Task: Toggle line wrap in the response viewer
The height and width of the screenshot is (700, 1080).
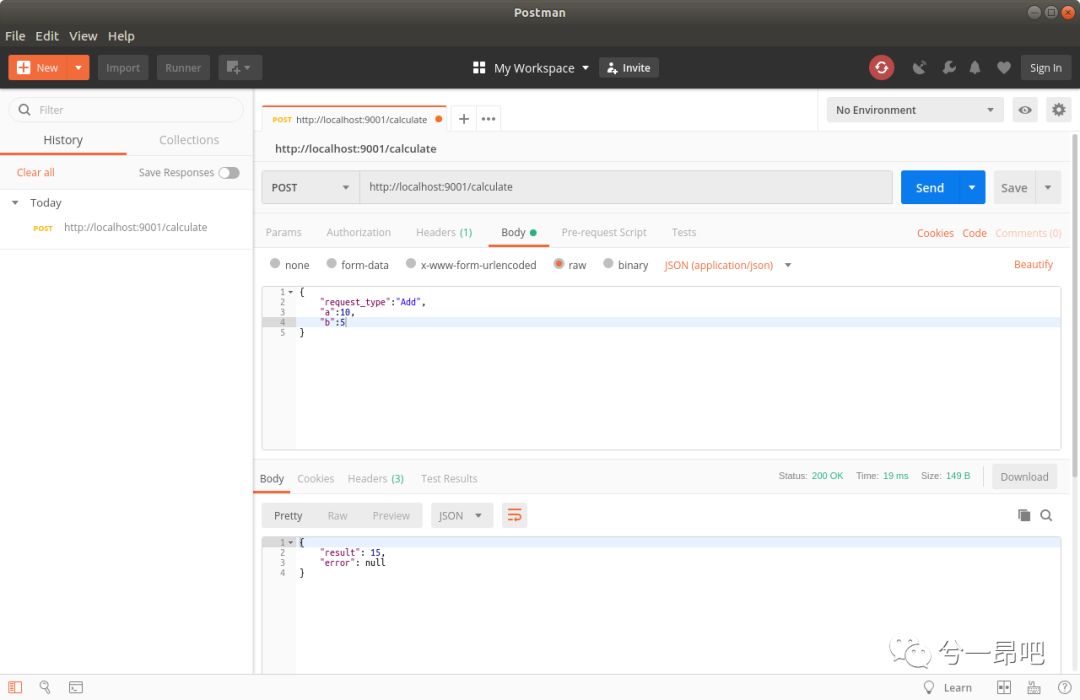Action: coord(515,515)
